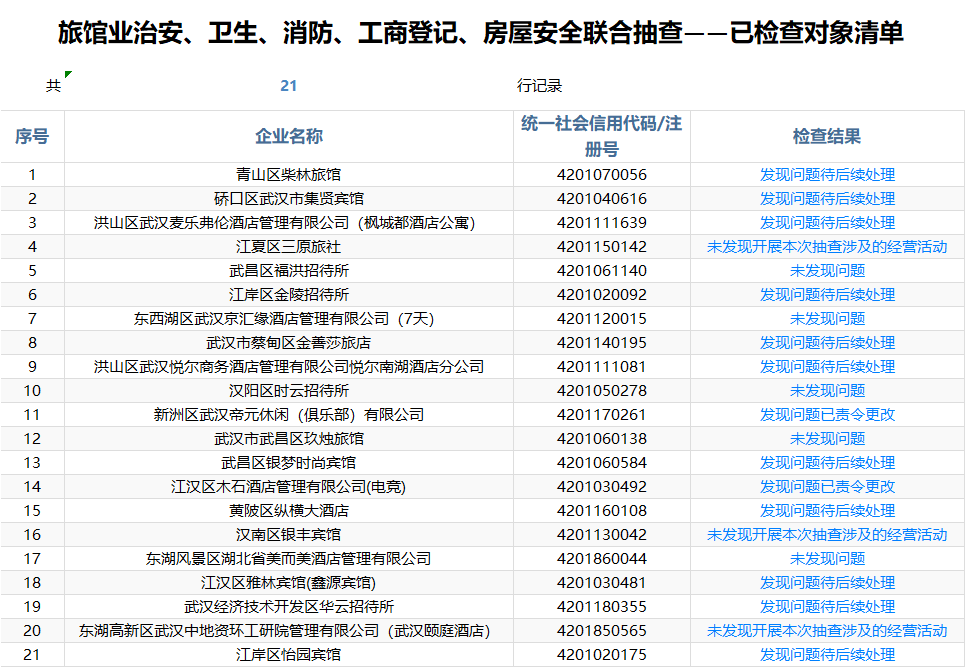Screen dimensions: 965x667
Task: Click the page title 已检查对象清单
Action: point(817,33)
